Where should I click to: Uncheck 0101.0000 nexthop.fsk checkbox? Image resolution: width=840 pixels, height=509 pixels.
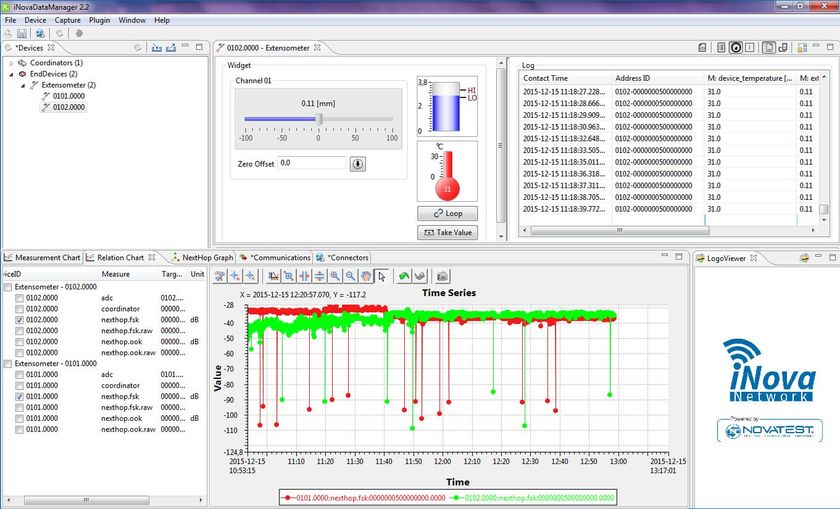click(19, 396)
